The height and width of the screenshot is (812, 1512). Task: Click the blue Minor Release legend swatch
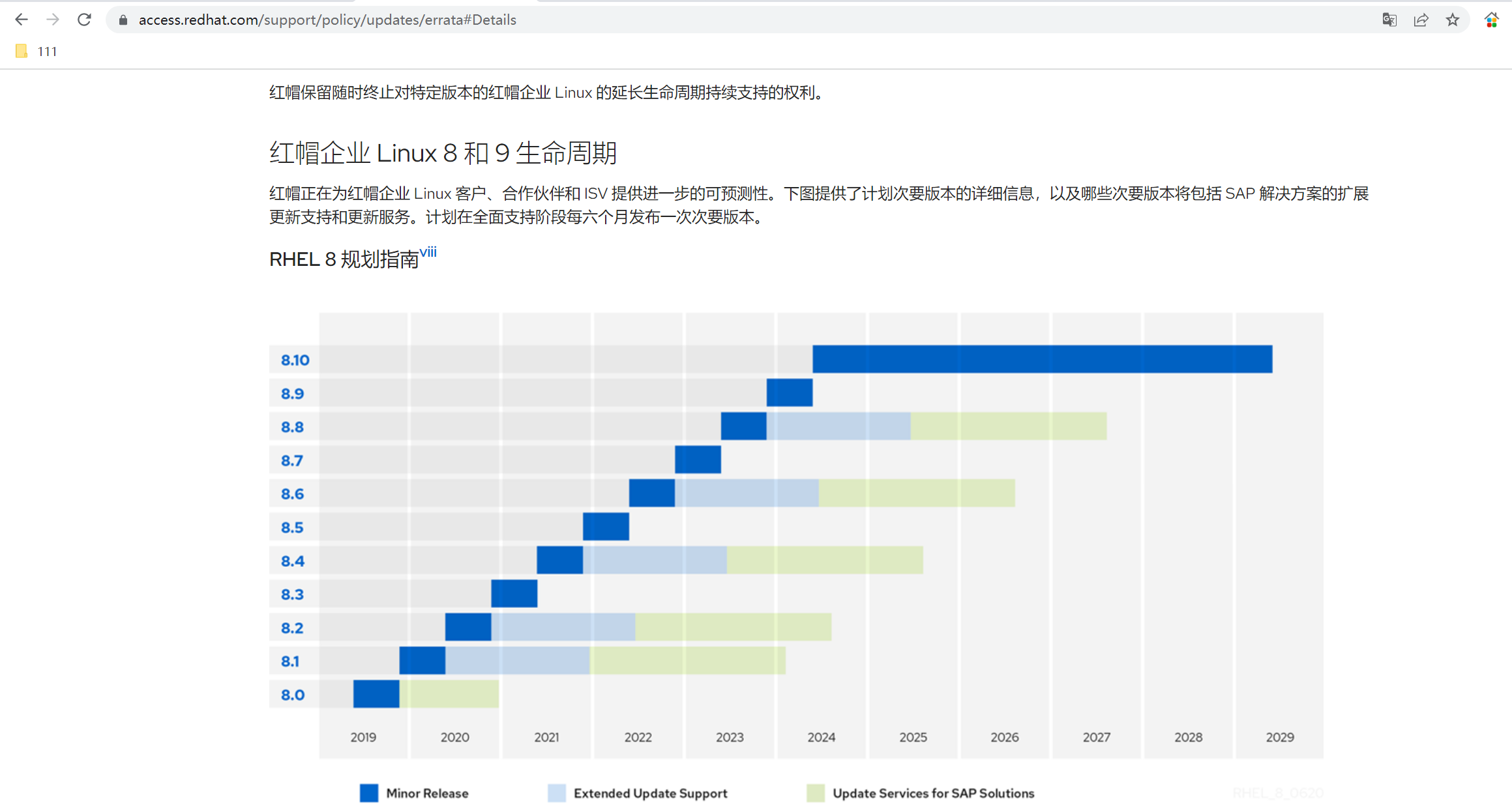click(x=369, y=793)
